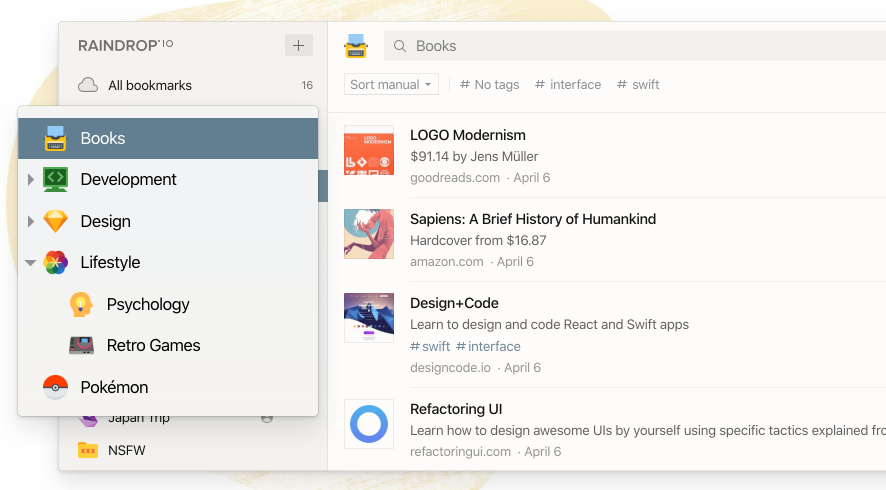Screen dimensions: 886x490
Task: Click the Pokémon pokeball icon
Action: 55,387
